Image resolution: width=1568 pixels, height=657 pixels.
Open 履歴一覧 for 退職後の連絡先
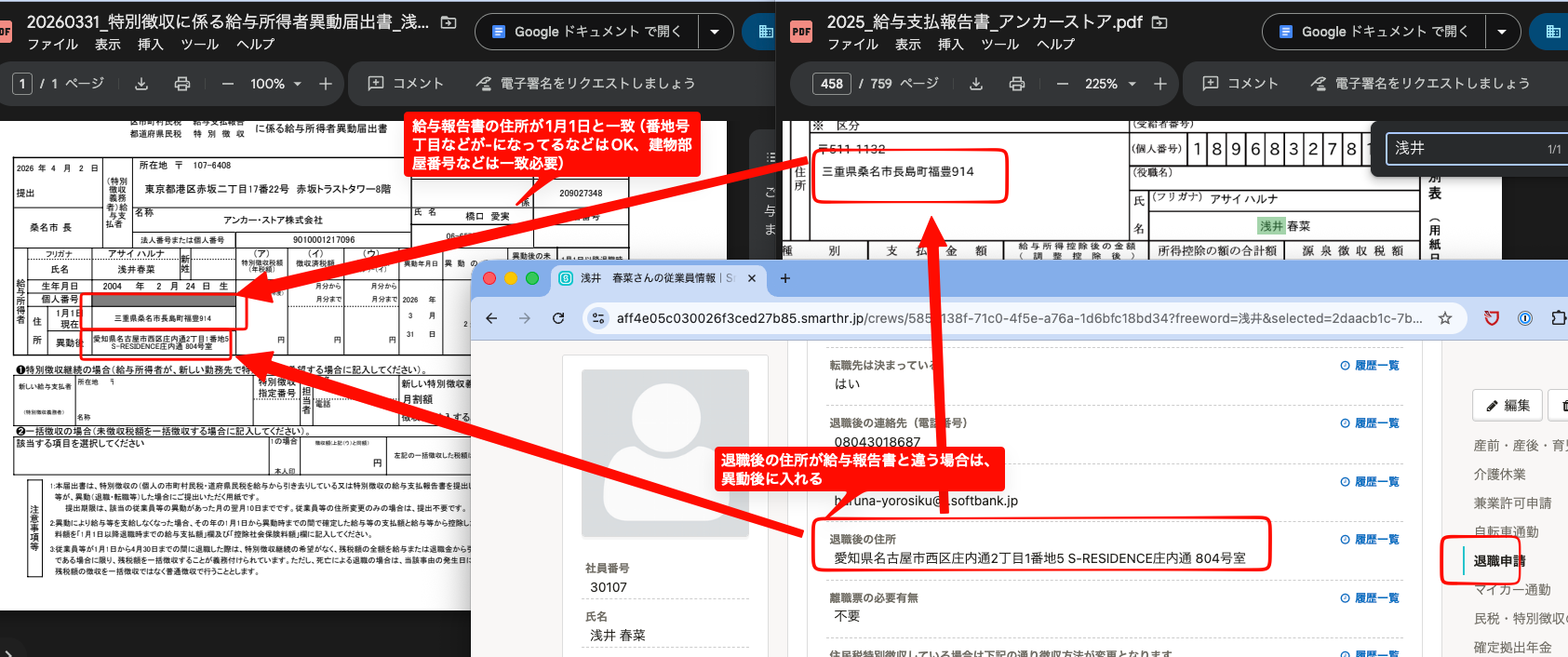1370,423
